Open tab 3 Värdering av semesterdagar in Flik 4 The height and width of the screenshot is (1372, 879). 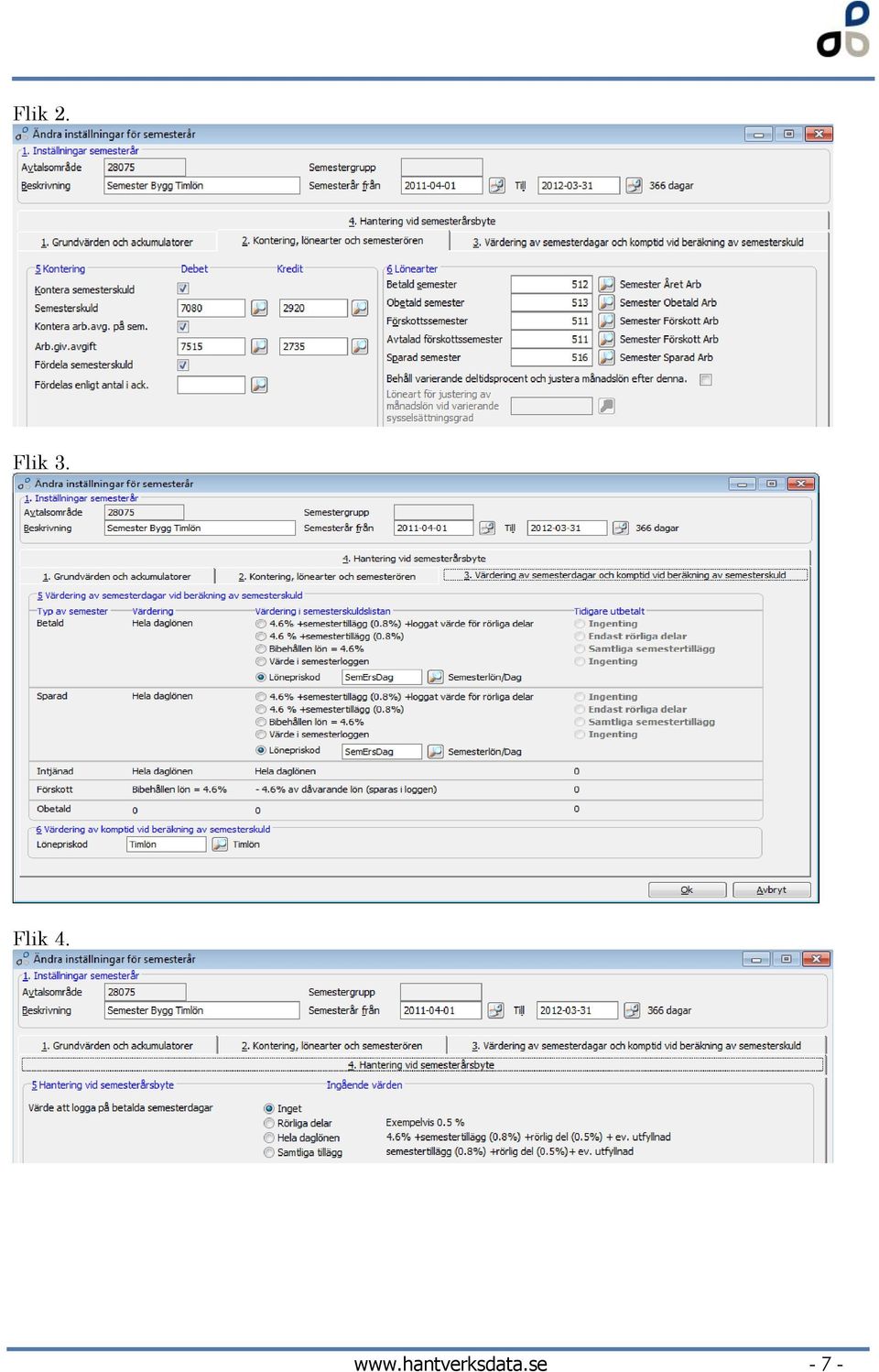click(x=636, y=1046)
